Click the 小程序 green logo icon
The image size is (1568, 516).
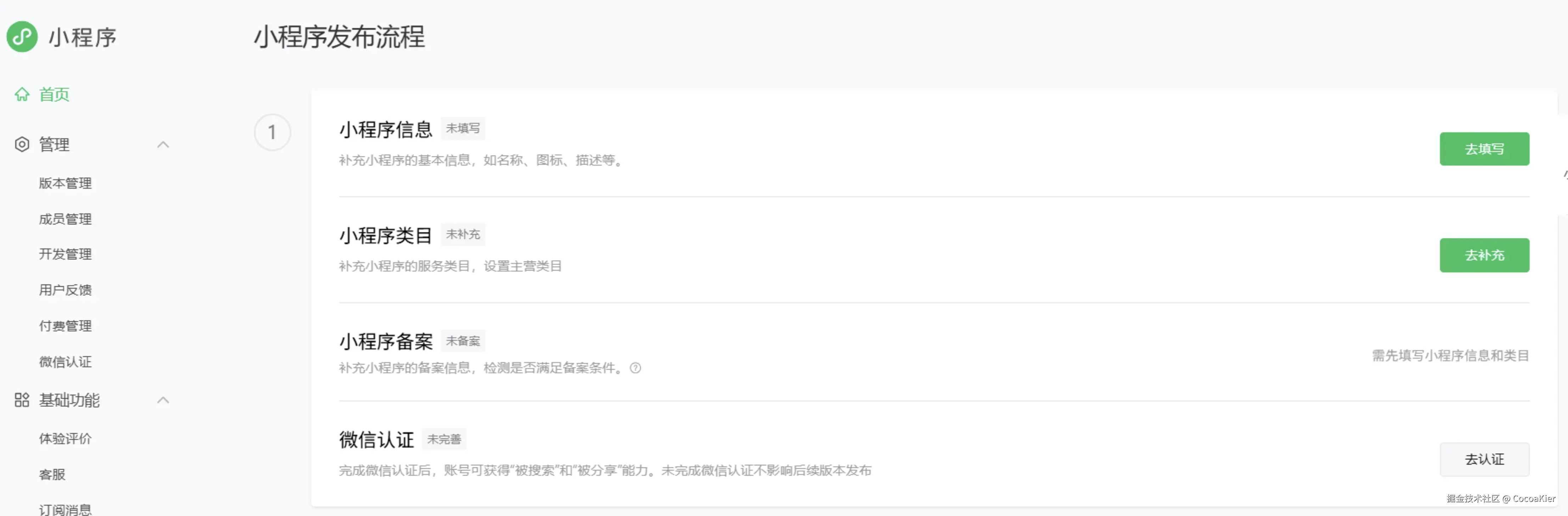click(22, 37)
